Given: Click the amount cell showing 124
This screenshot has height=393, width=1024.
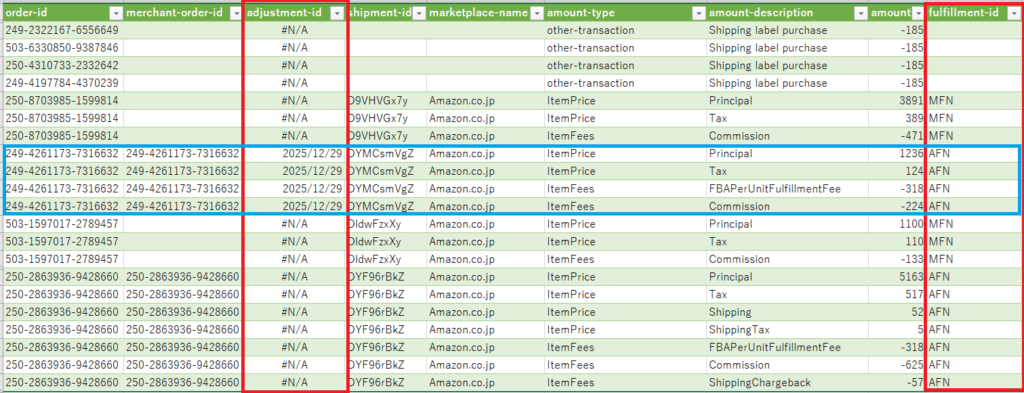Looking at the screenshot, I should point(897,171).
